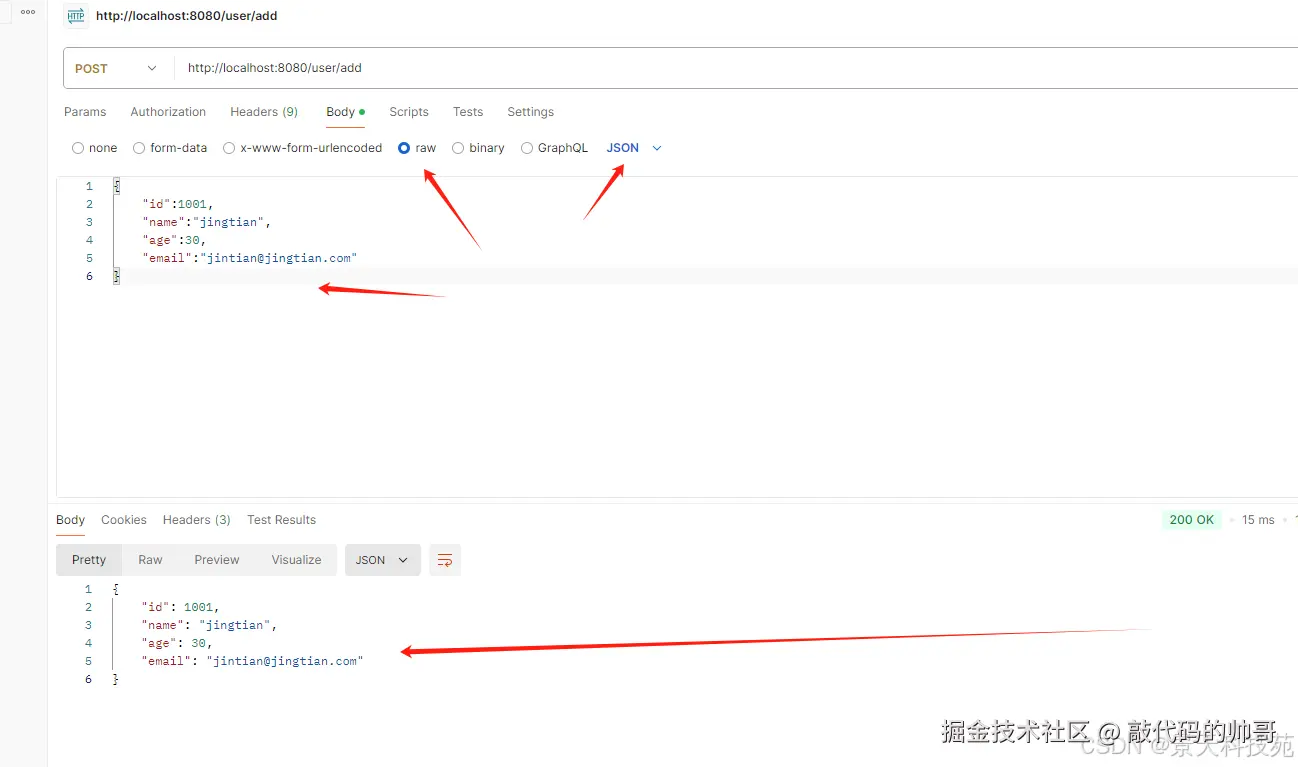Open the request Headers (9) tab
1298x767 pixels.
pos(264,112)
